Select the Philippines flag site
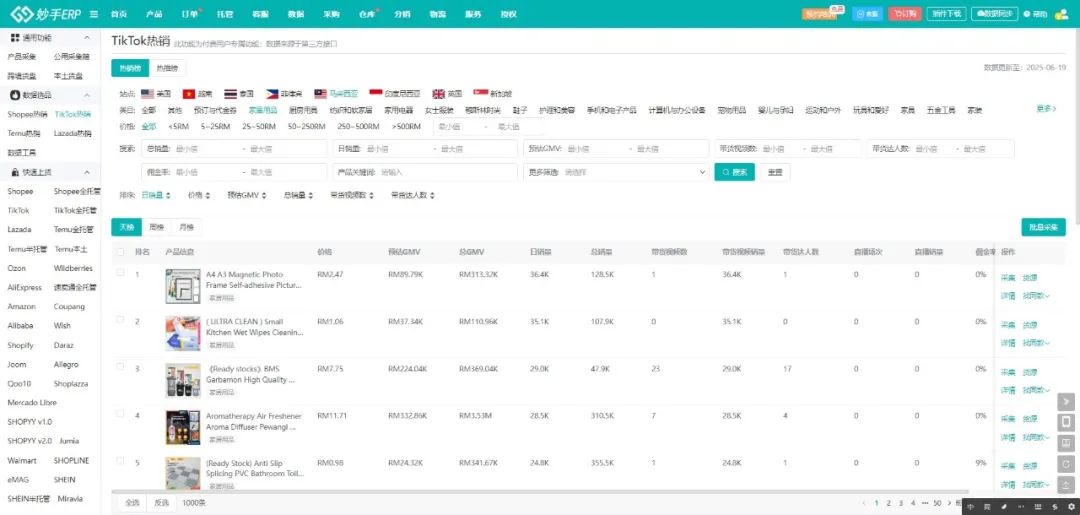The image size is (1080, 515). (x=271, y=94)
